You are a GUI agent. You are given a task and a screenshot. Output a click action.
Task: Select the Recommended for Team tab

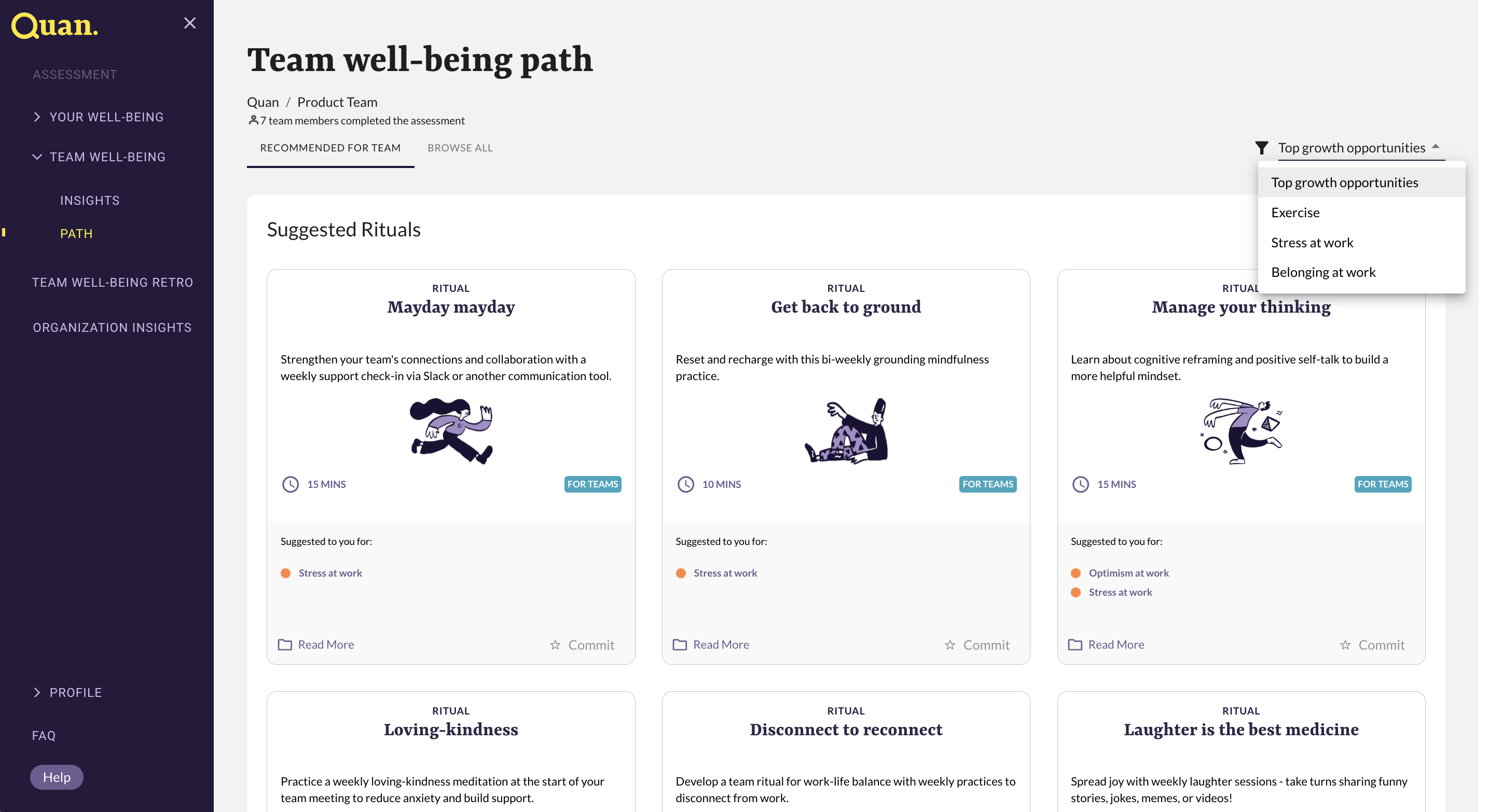(330, 148)
